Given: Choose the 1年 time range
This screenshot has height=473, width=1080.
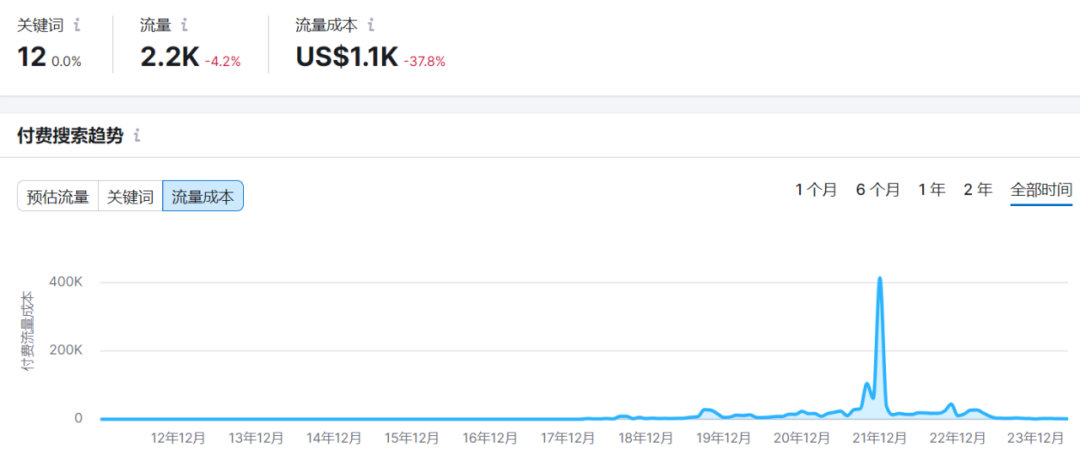Looking at the screenshot, I should 931,190.
